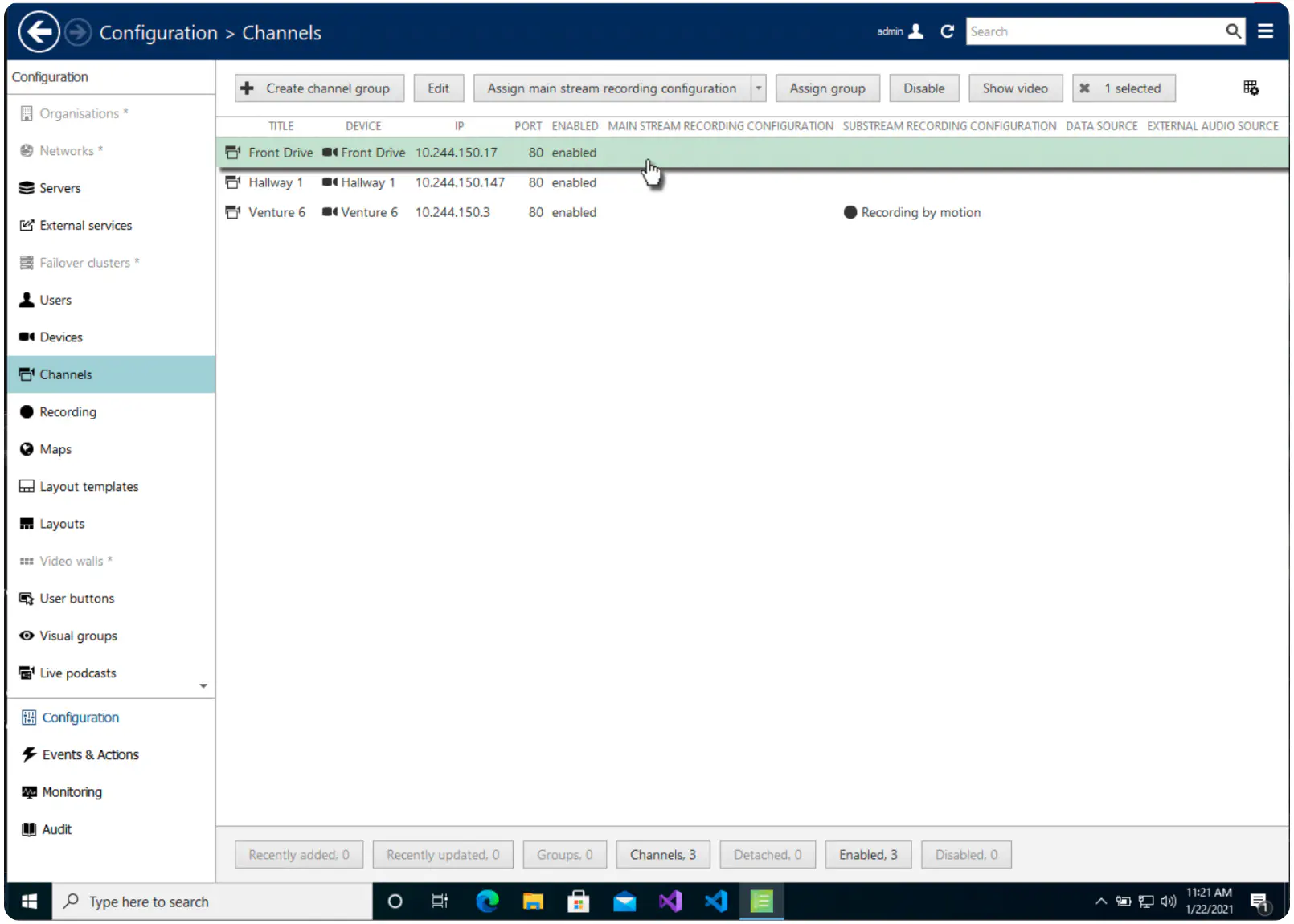The height and width of the screenshot is (924, 1294).
Task: Open Visual Studio from the taskbar
Action: tap(670, 902)
